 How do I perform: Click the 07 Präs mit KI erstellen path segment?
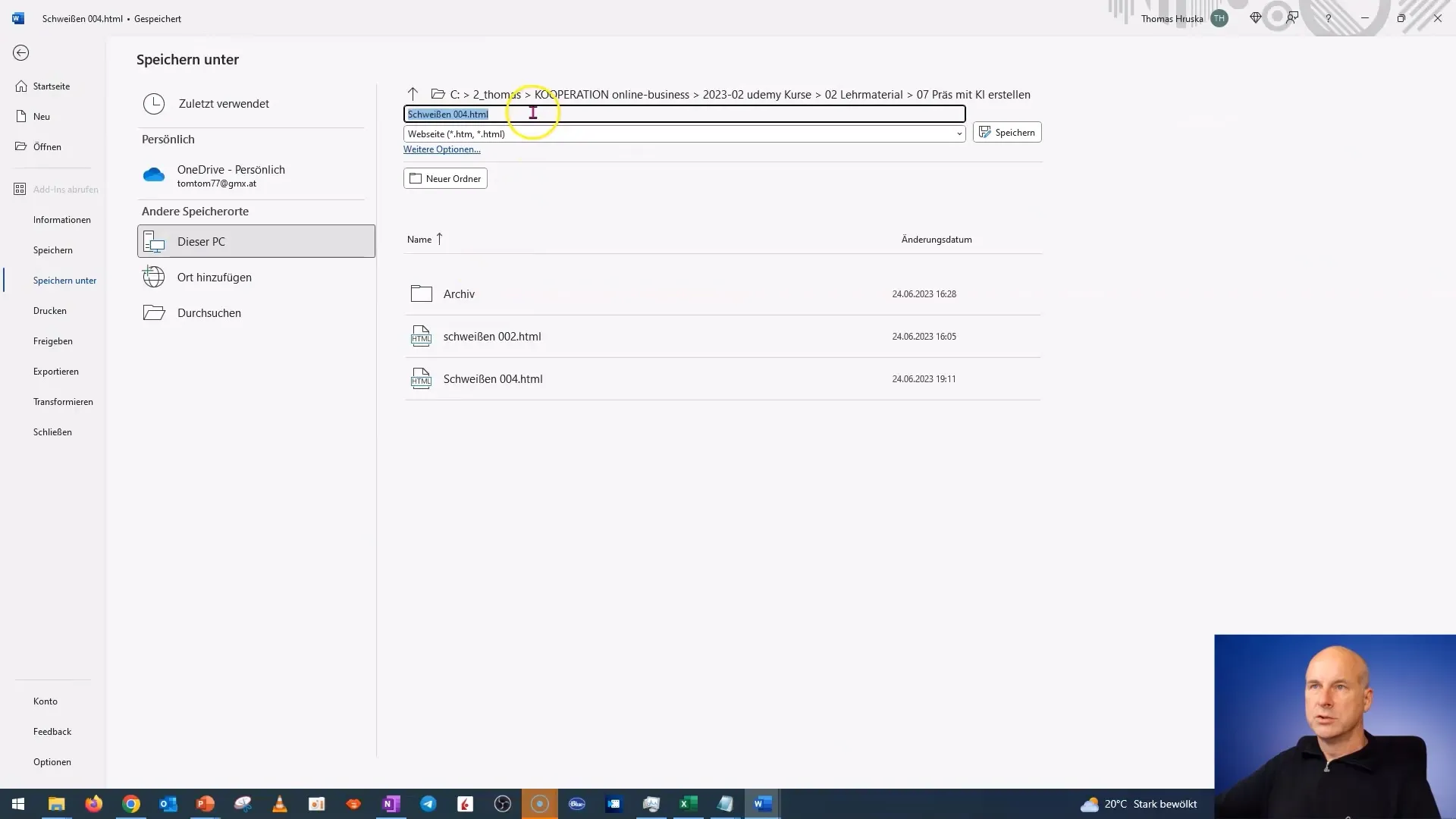click(x=973, y=95)
